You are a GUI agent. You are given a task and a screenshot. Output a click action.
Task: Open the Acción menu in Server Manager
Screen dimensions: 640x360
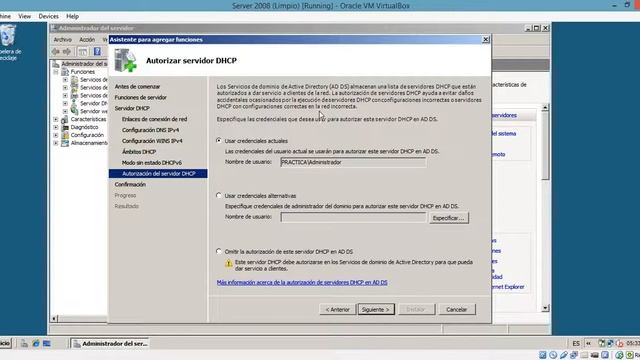coord(87,40)
